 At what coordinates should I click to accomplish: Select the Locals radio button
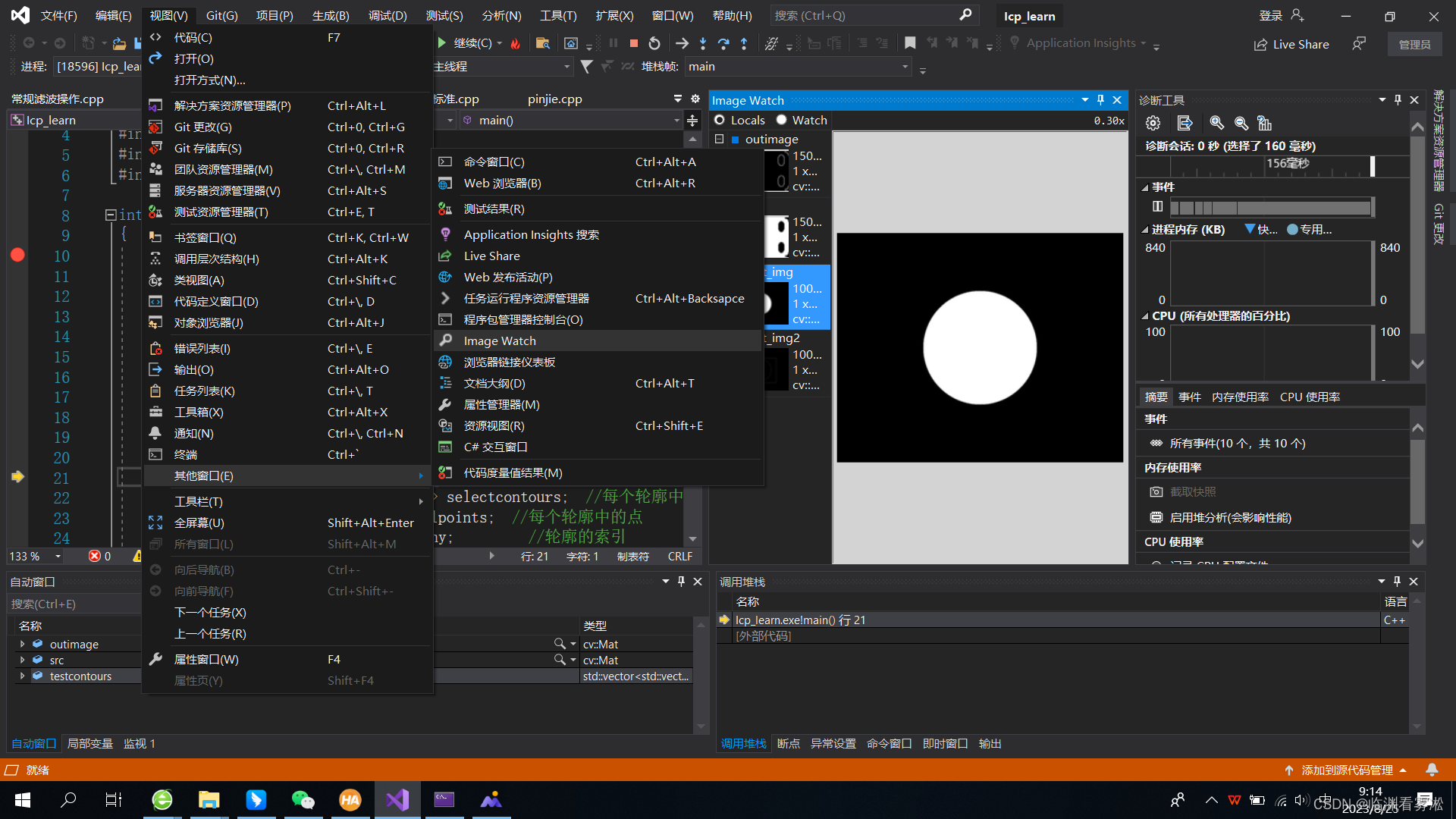[720, 120]
